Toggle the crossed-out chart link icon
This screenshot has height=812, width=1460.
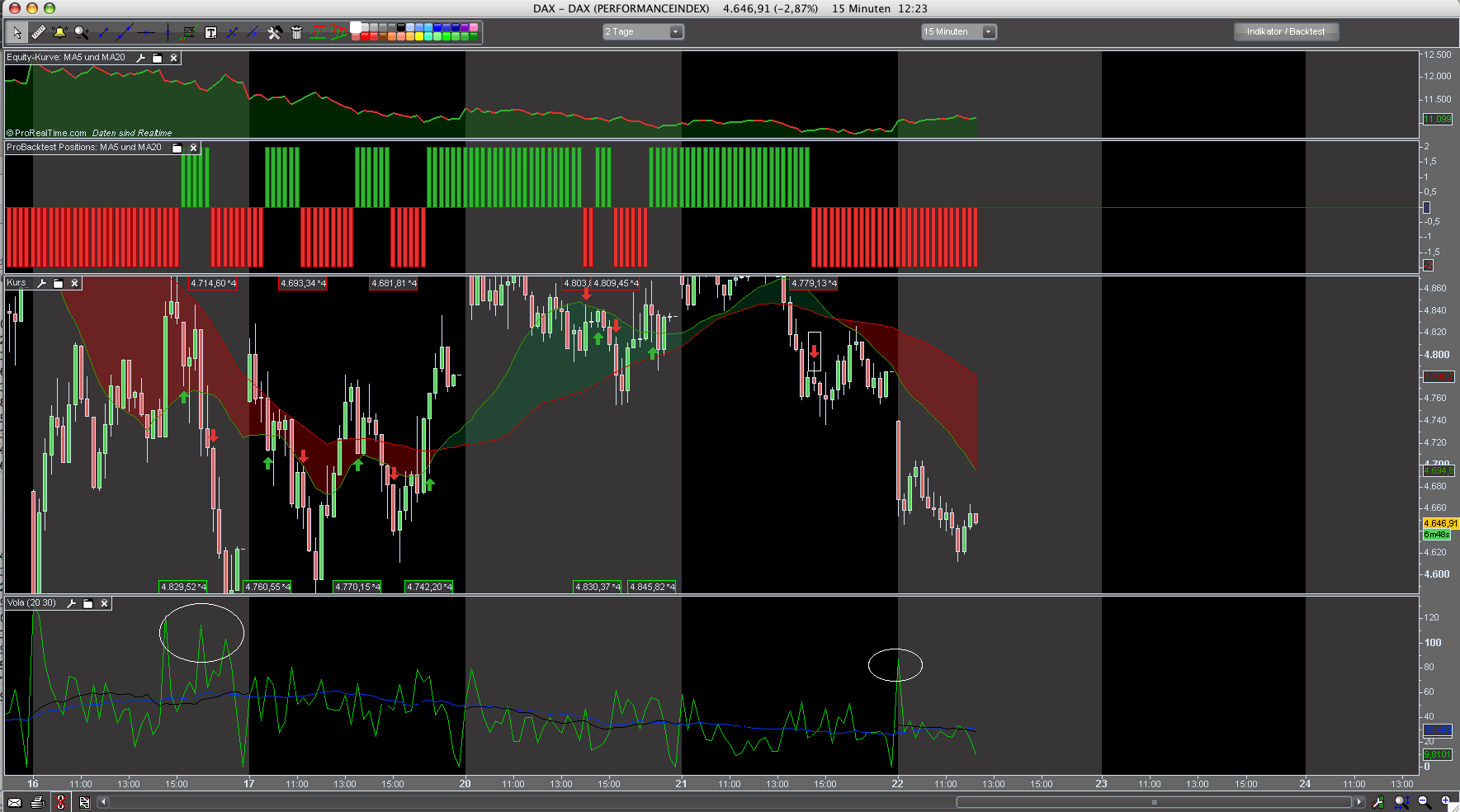click(60, 802)
